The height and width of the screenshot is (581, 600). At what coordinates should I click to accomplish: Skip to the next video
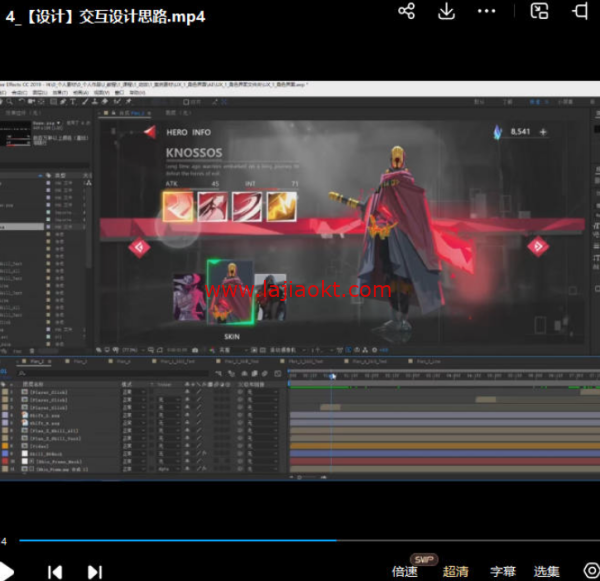(x=95, y=572)
